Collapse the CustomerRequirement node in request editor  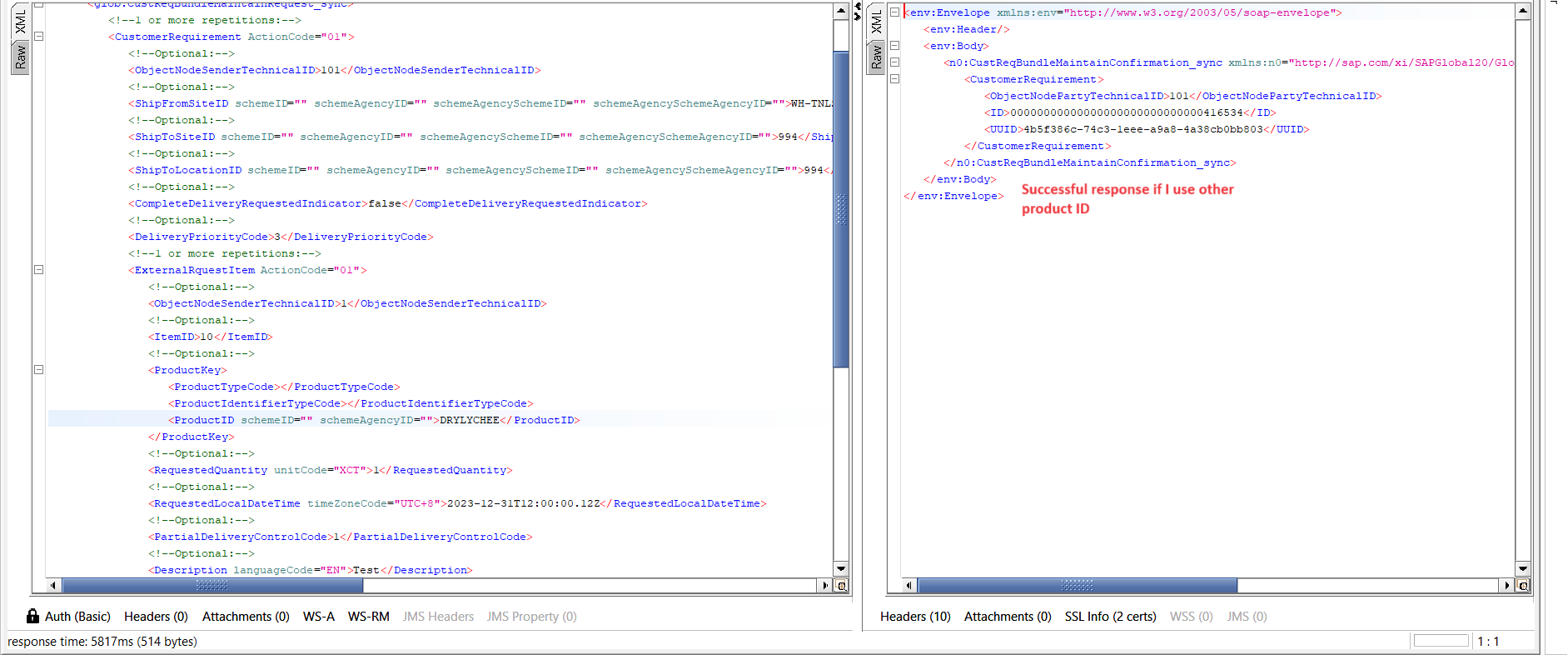pos(38,37)
